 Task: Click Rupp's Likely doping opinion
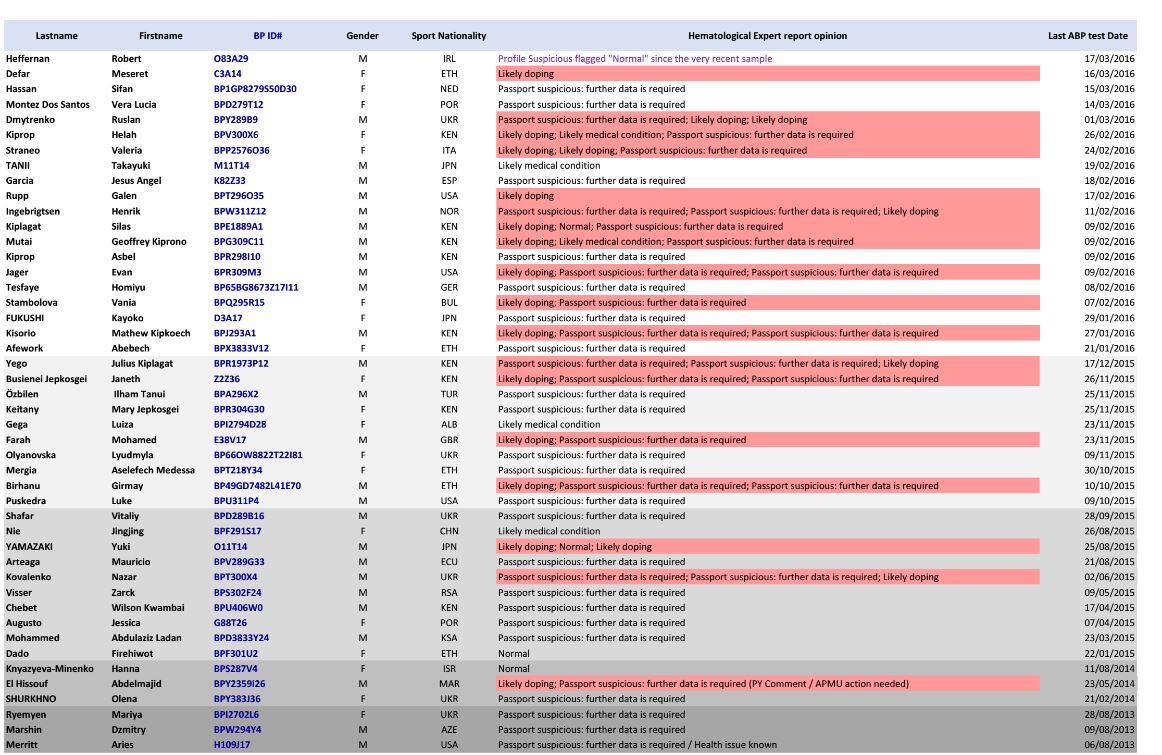tap(526, 196)
